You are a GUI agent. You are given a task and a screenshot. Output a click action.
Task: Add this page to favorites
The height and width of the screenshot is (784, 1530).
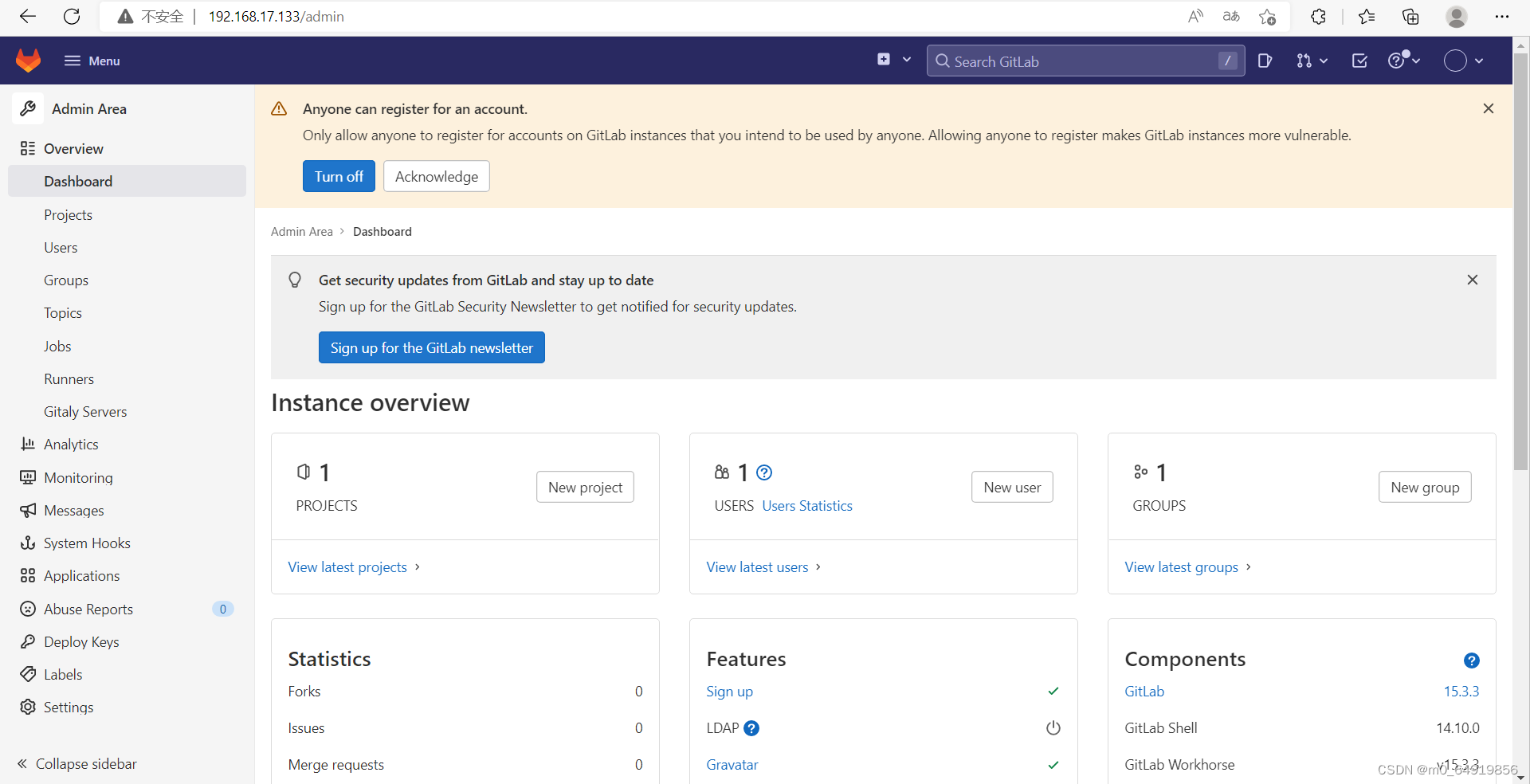tap(1268, 16)
